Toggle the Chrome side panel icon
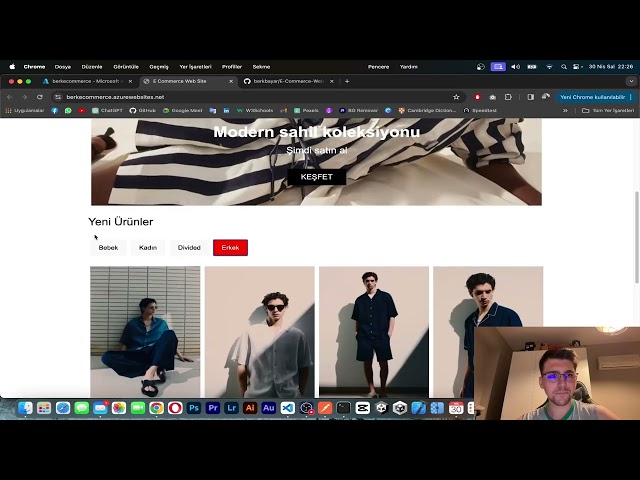640x480 pixels. (531, 97)
